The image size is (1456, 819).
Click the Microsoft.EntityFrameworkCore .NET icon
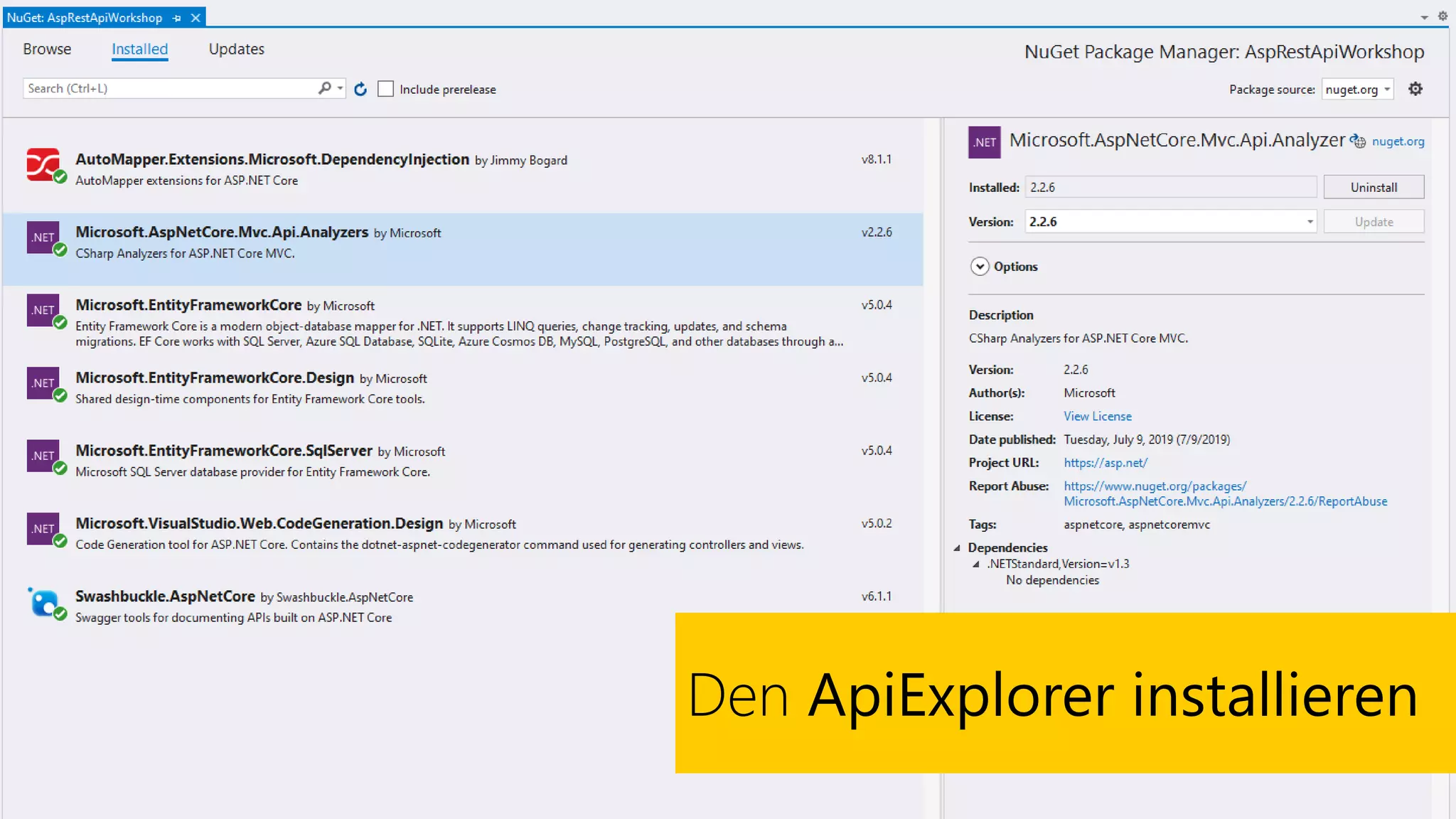point(44,311)
